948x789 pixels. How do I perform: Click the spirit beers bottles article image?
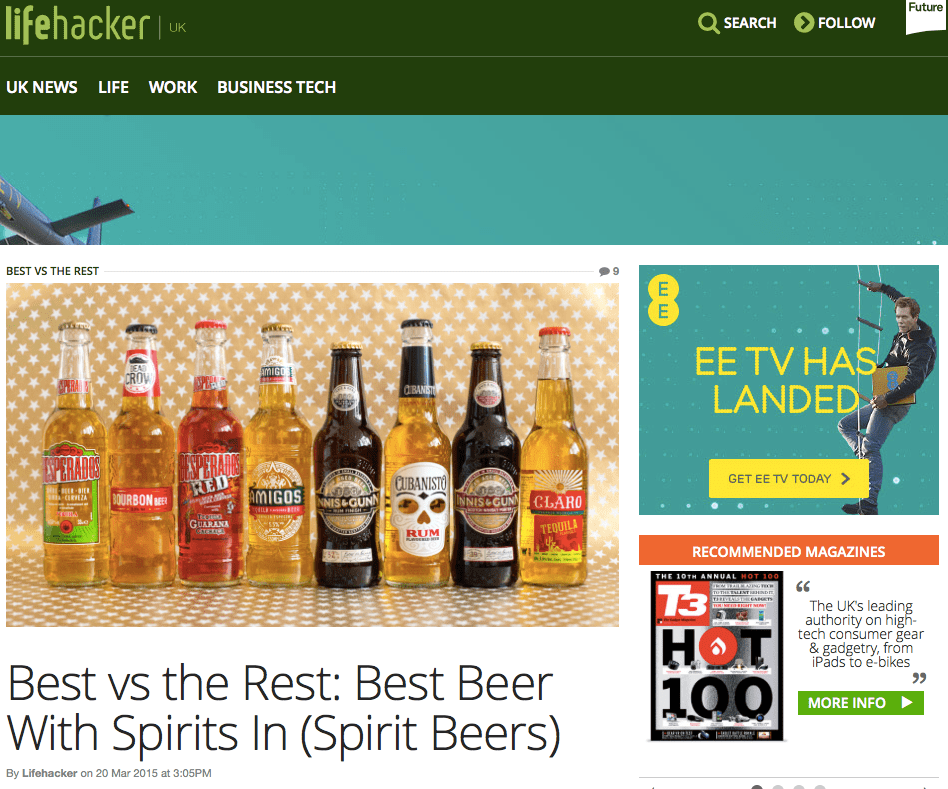[313, 455]
